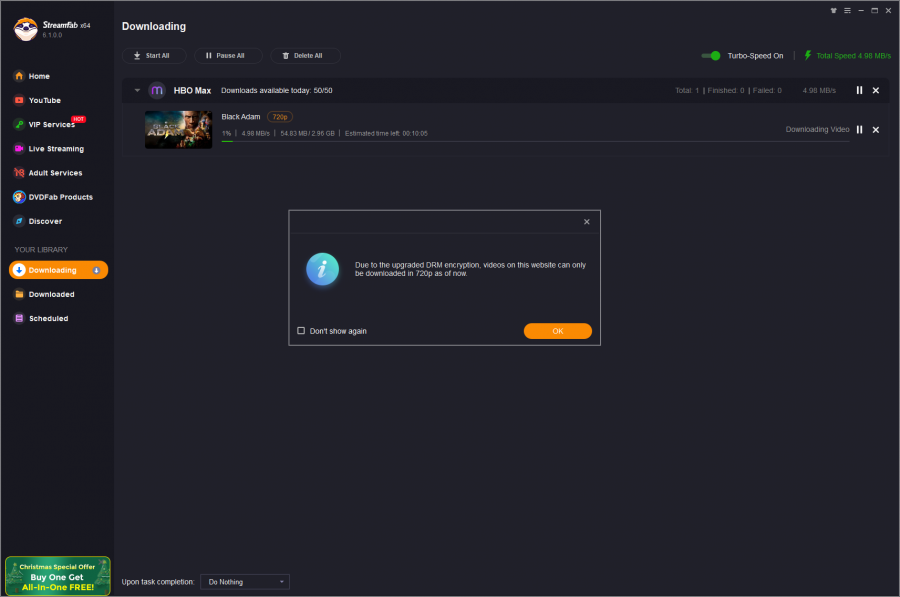The width and height of the screenshot is (900, 597).
Task: Click the Home house icon
Action: 19,76
